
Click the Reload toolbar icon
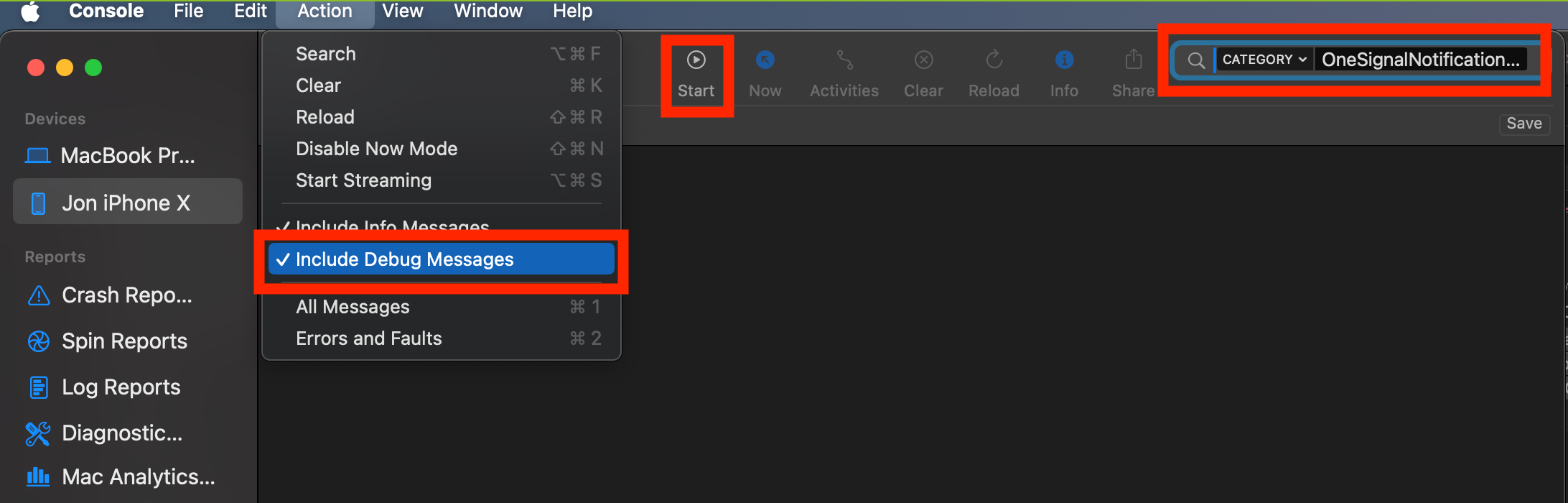994,60
